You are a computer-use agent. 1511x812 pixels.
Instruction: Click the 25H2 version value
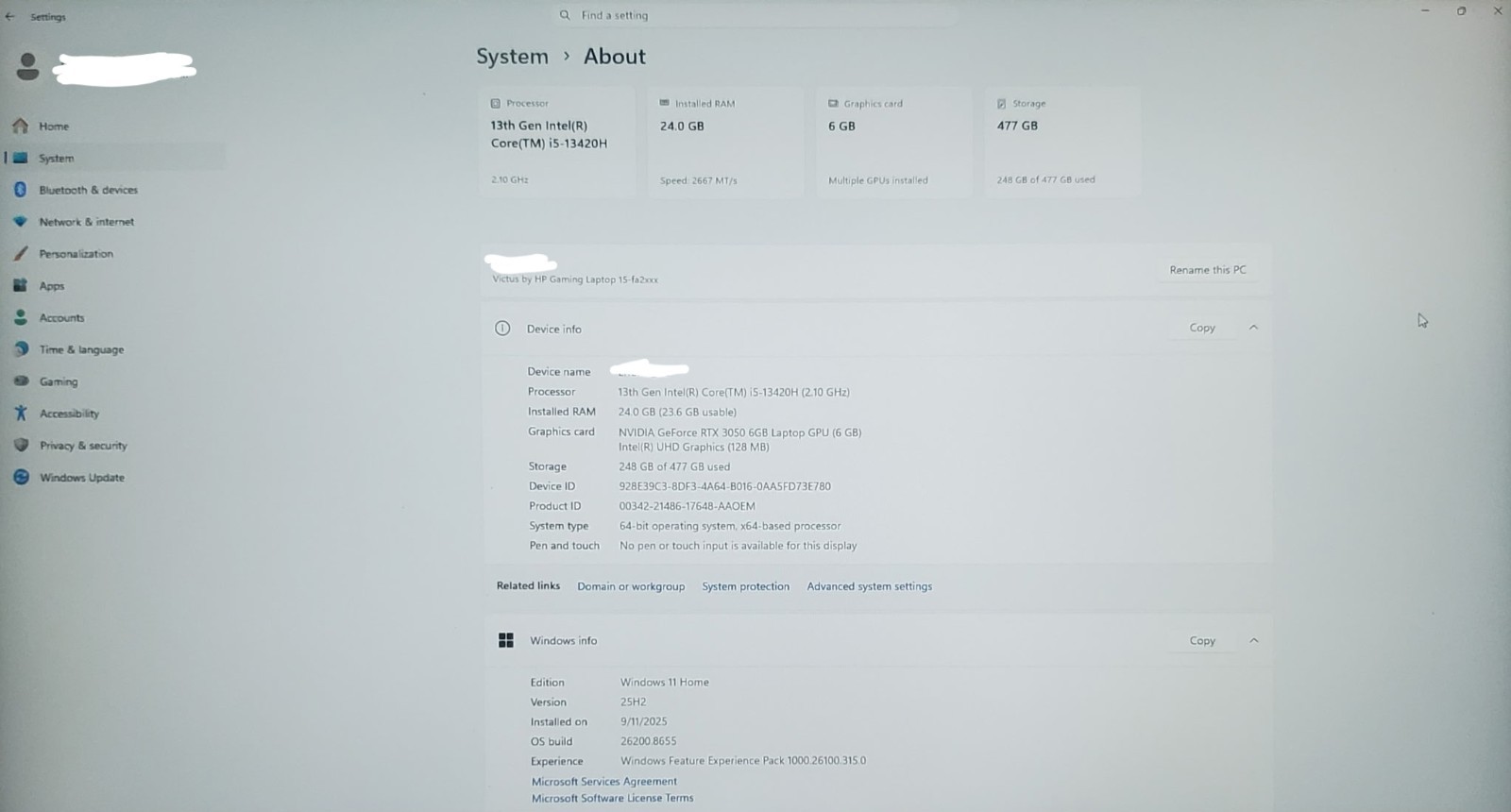point(633,702)
